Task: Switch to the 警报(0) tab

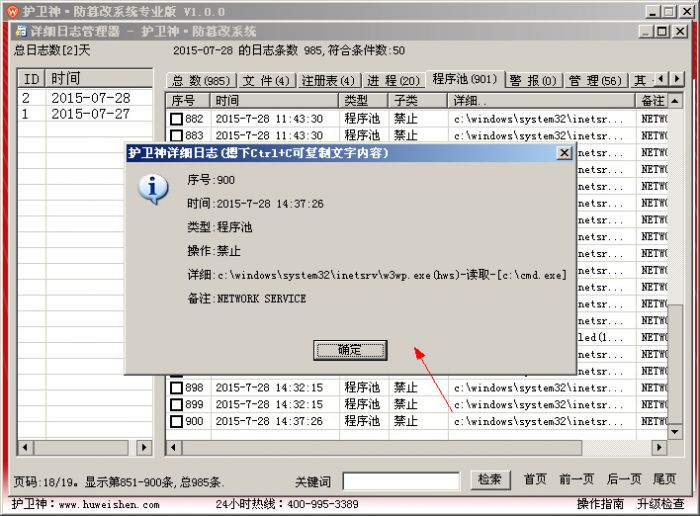Action: (x=533, y=81)
